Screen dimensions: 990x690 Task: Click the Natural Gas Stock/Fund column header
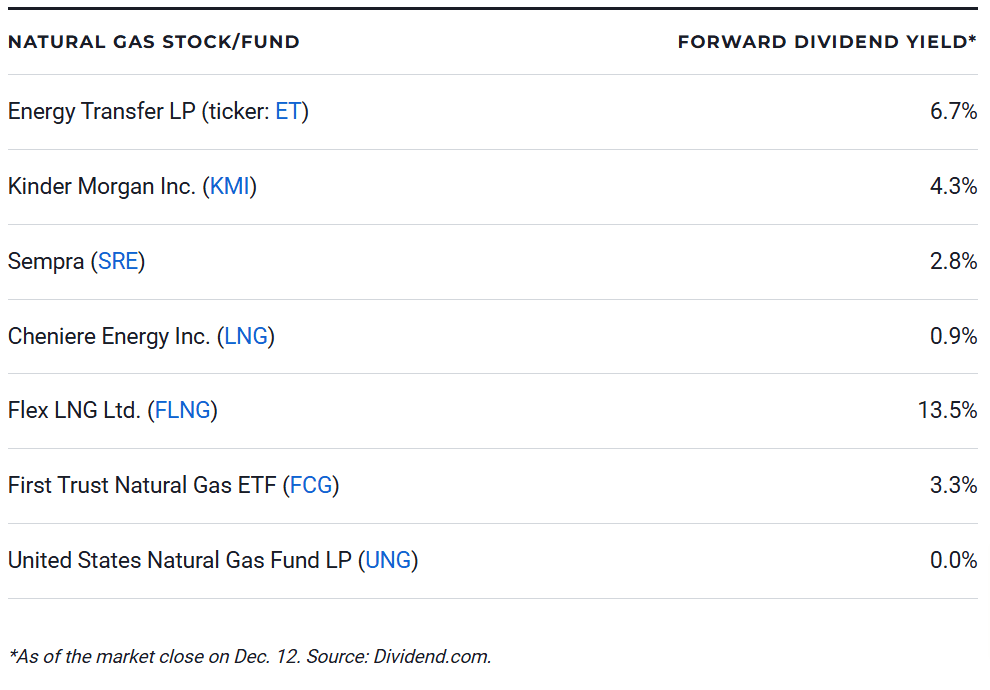[154, 42]
